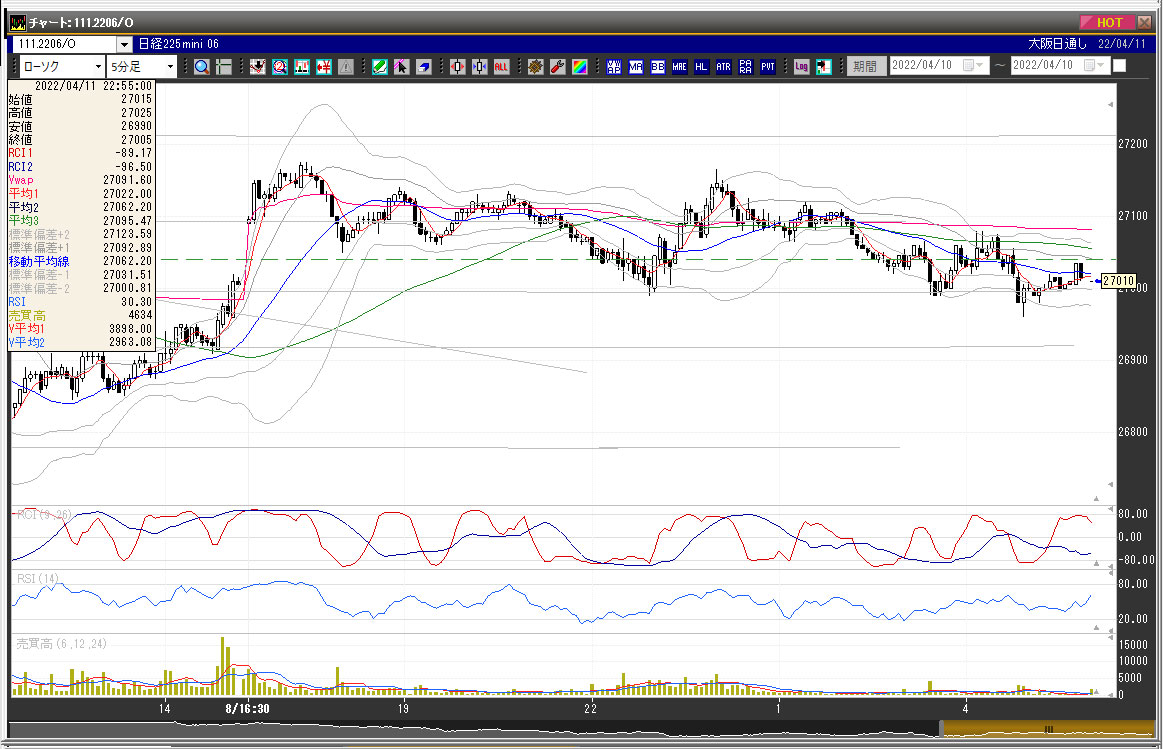Toggle the HL indicator
1163x749 pixels.
point(702,67)
